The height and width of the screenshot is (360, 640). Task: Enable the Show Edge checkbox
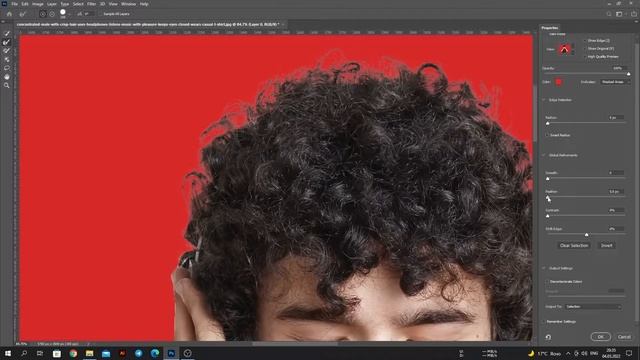585,40
